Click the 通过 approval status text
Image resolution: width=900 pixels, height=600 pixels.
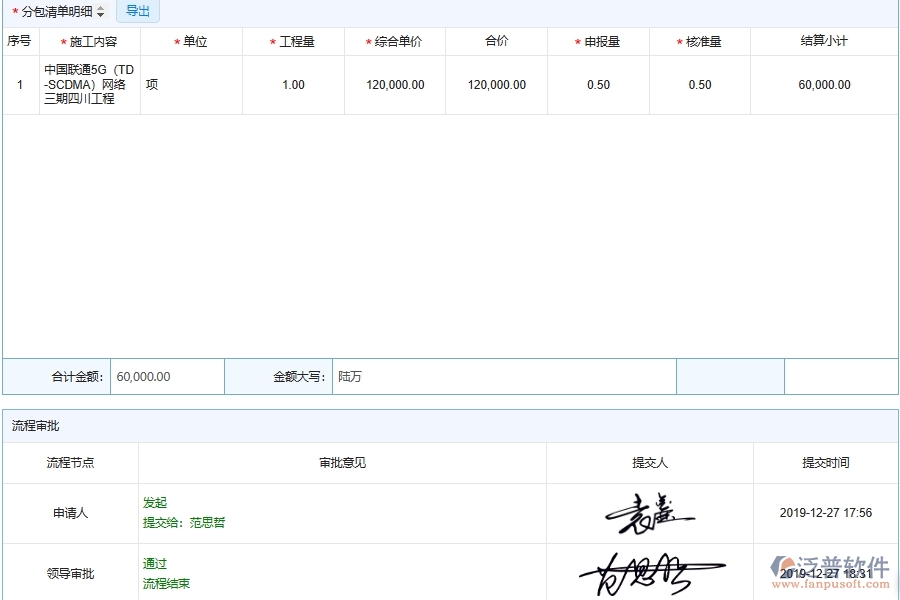[x=155, y=564]
